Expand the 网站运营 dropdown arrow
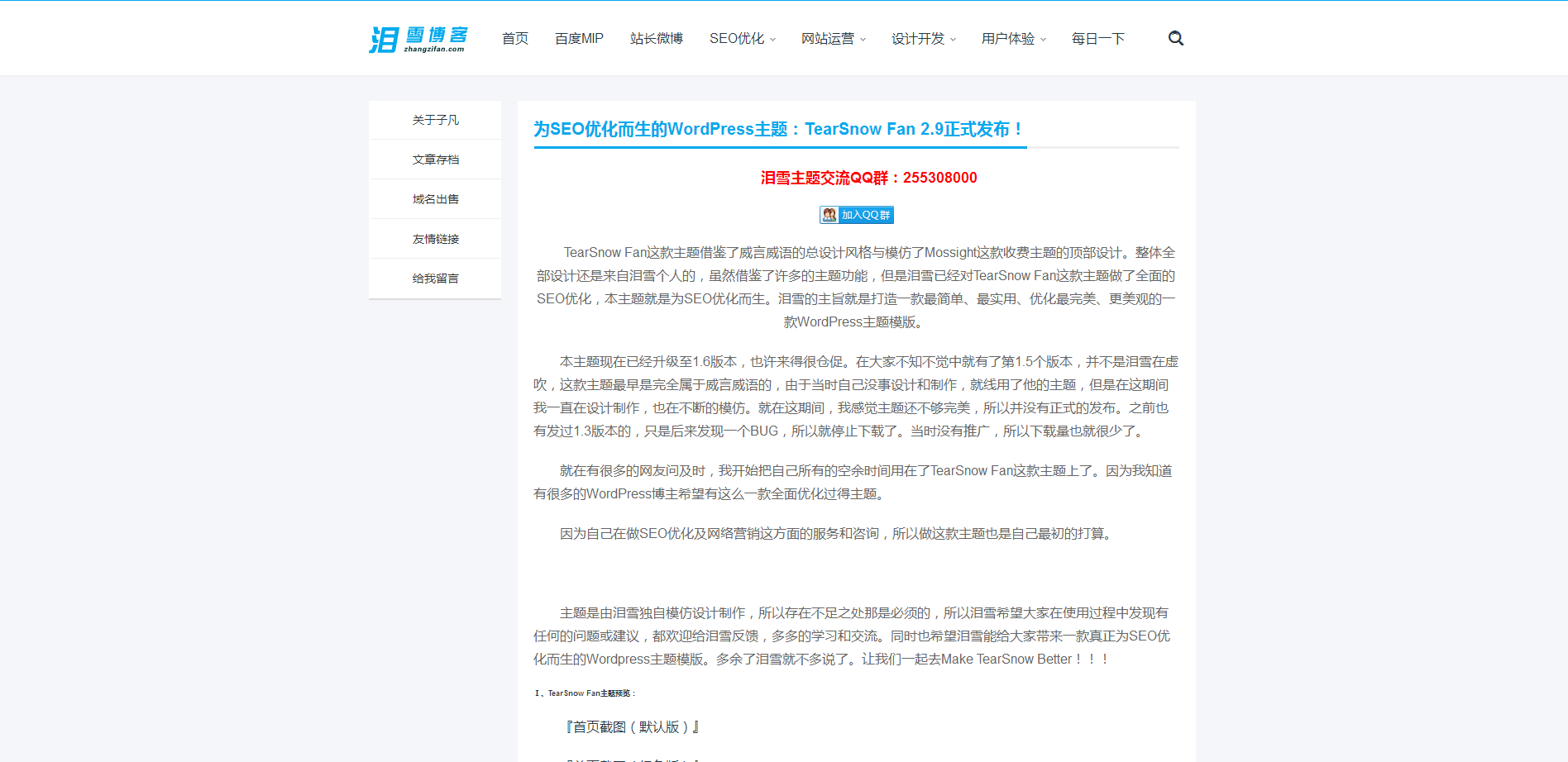The width and height of the screenshot is (1568, 762). point(863,40)
